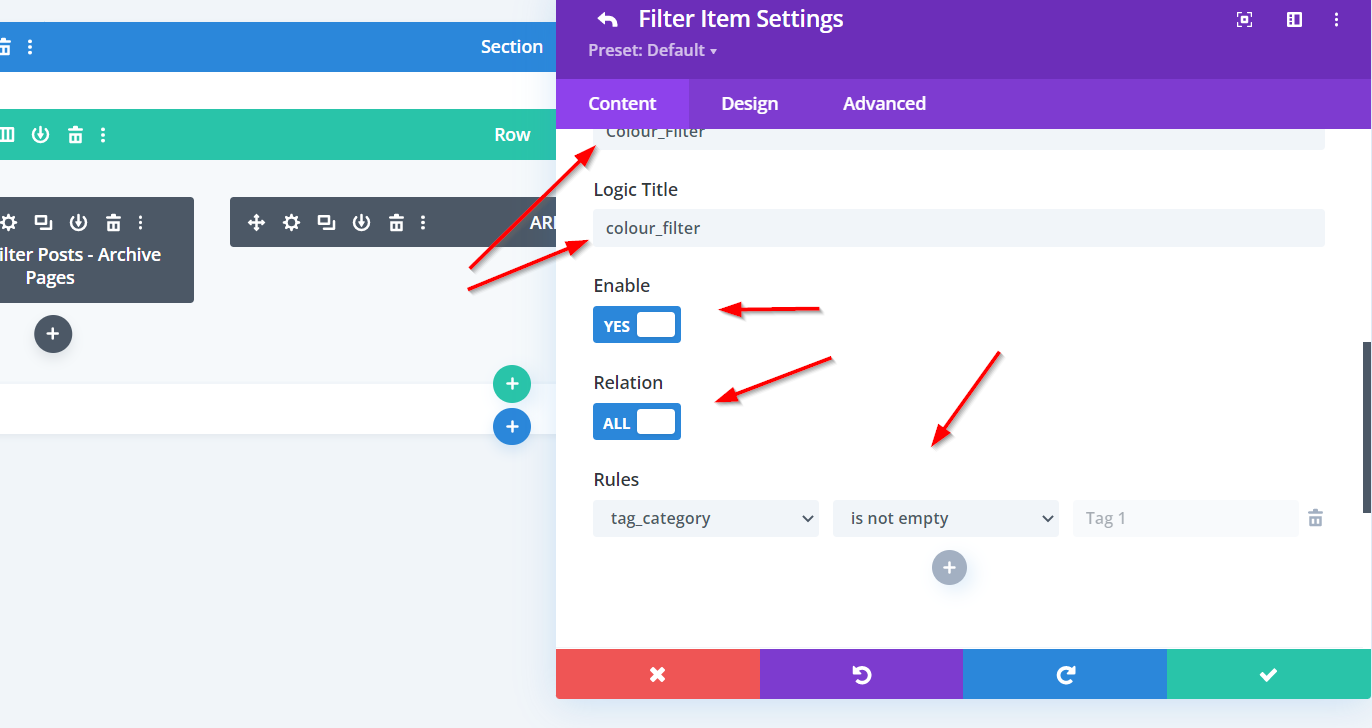Switch to the Advanced tab

coord(884,104)
